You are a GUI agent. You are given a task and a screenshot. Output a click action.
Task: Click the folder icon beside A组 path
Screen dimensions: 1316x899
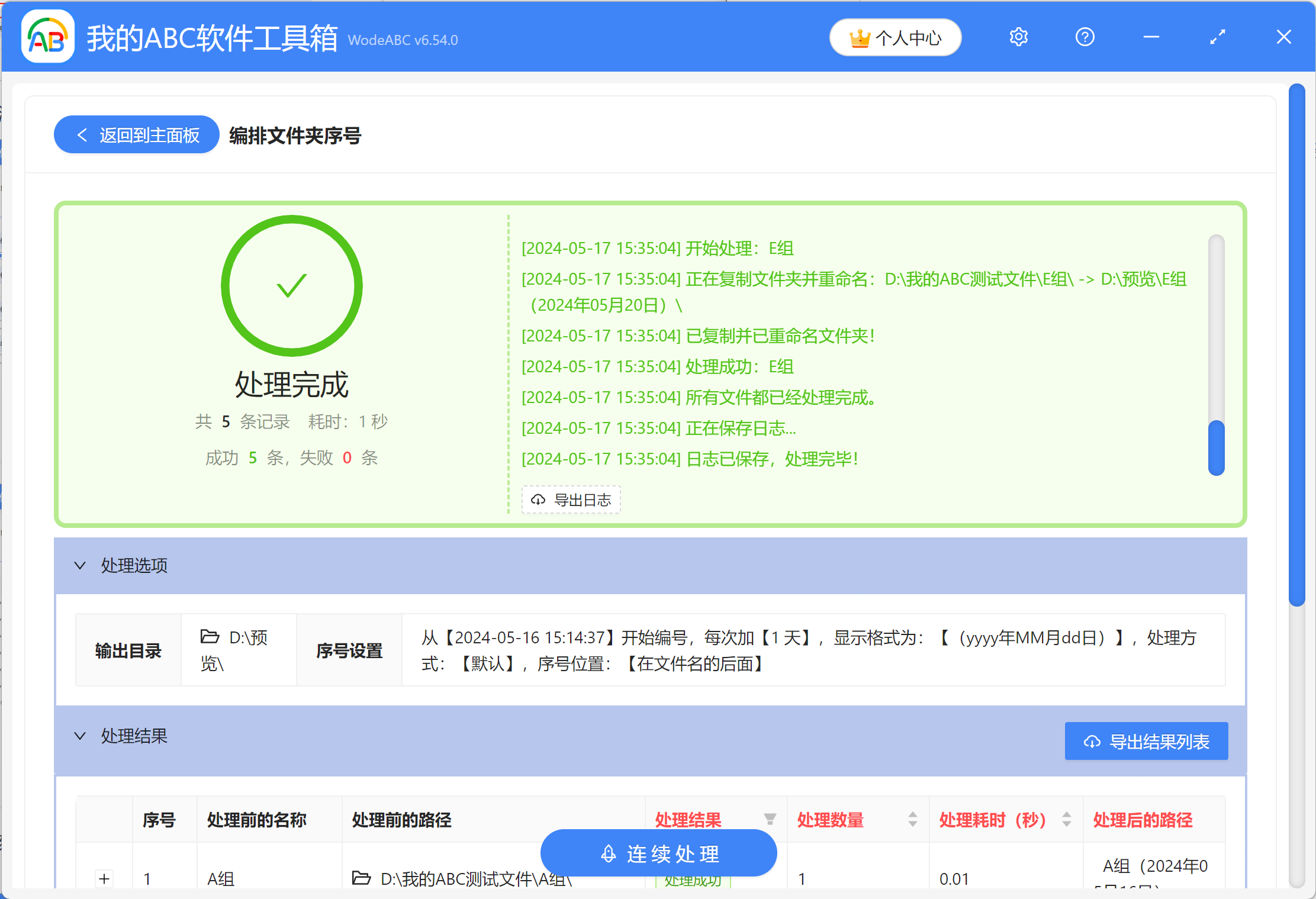point(362,879)
